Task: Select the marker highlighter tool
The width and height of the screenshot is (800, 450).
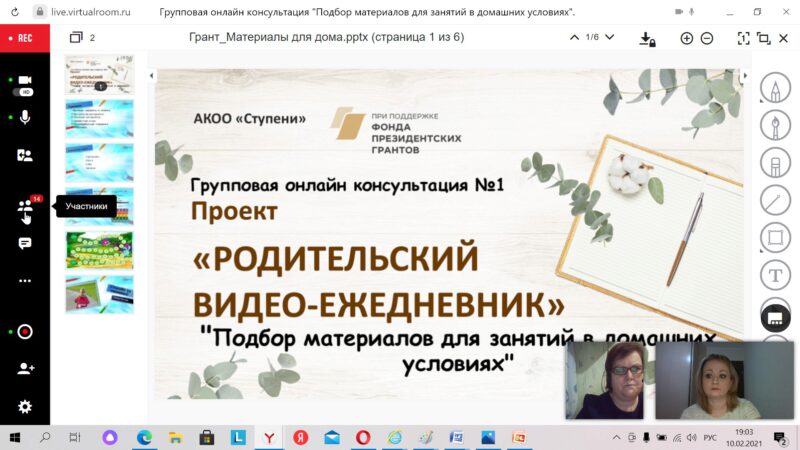Action: coord(775,163)
